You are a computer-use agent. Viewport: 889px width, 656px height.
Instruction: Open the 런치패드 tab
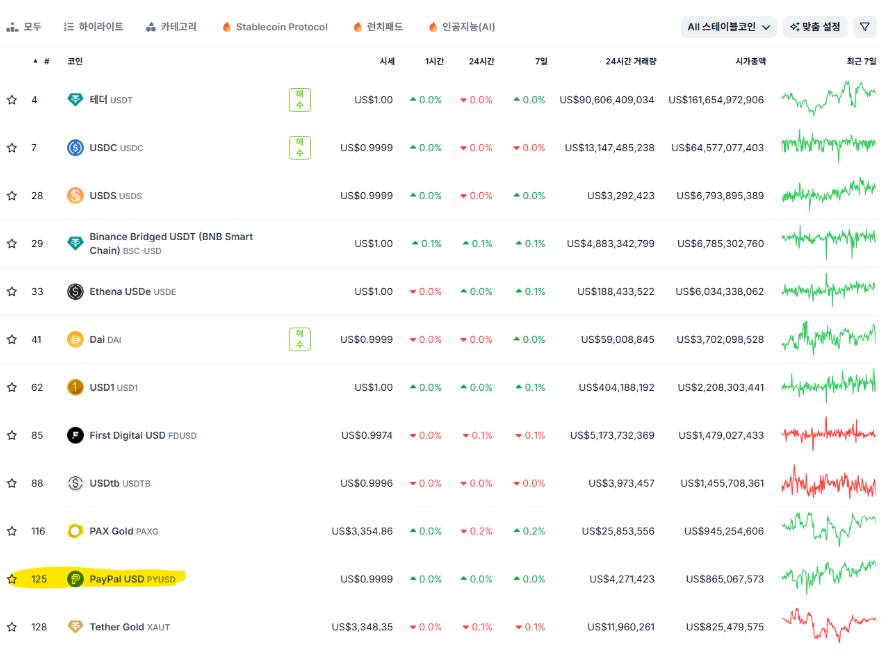coord(378,27)
